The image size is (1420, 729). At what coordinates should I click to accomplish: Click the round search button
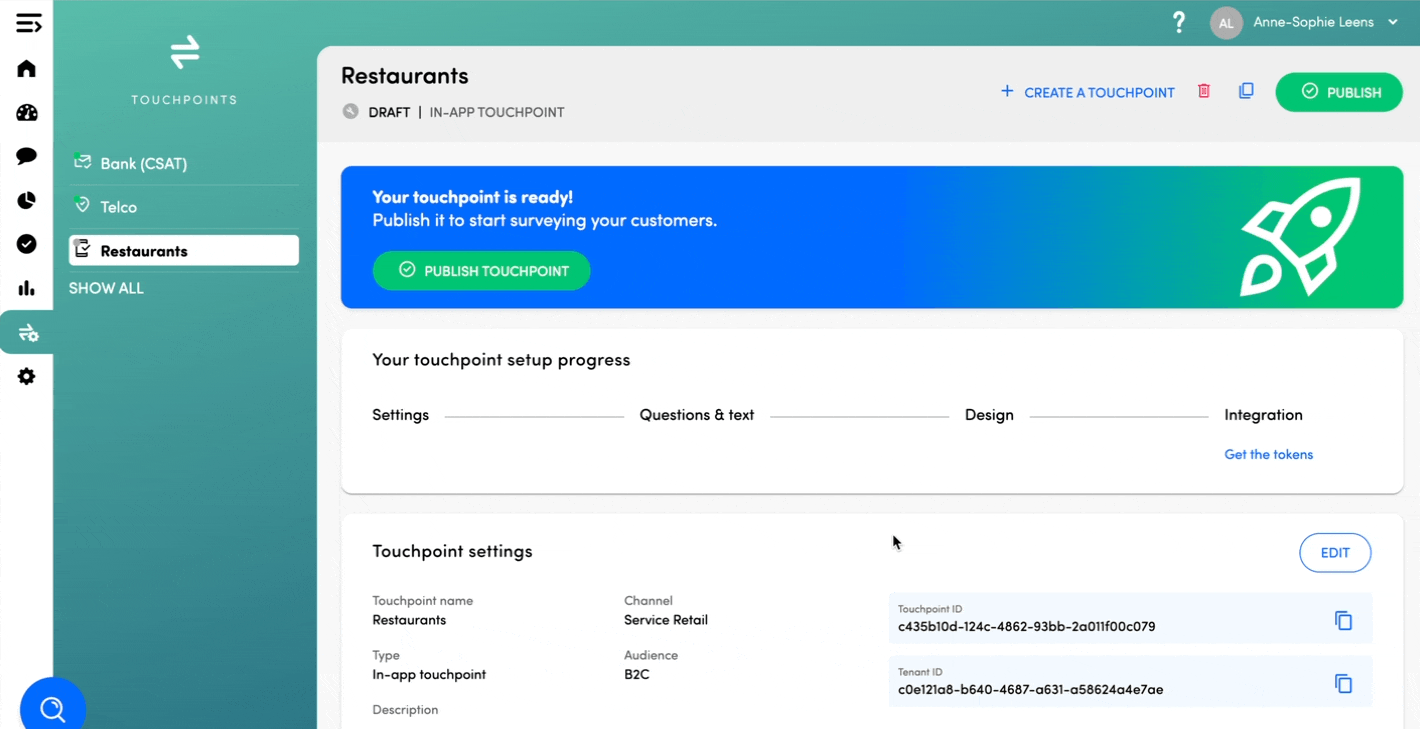click(53, 708)
